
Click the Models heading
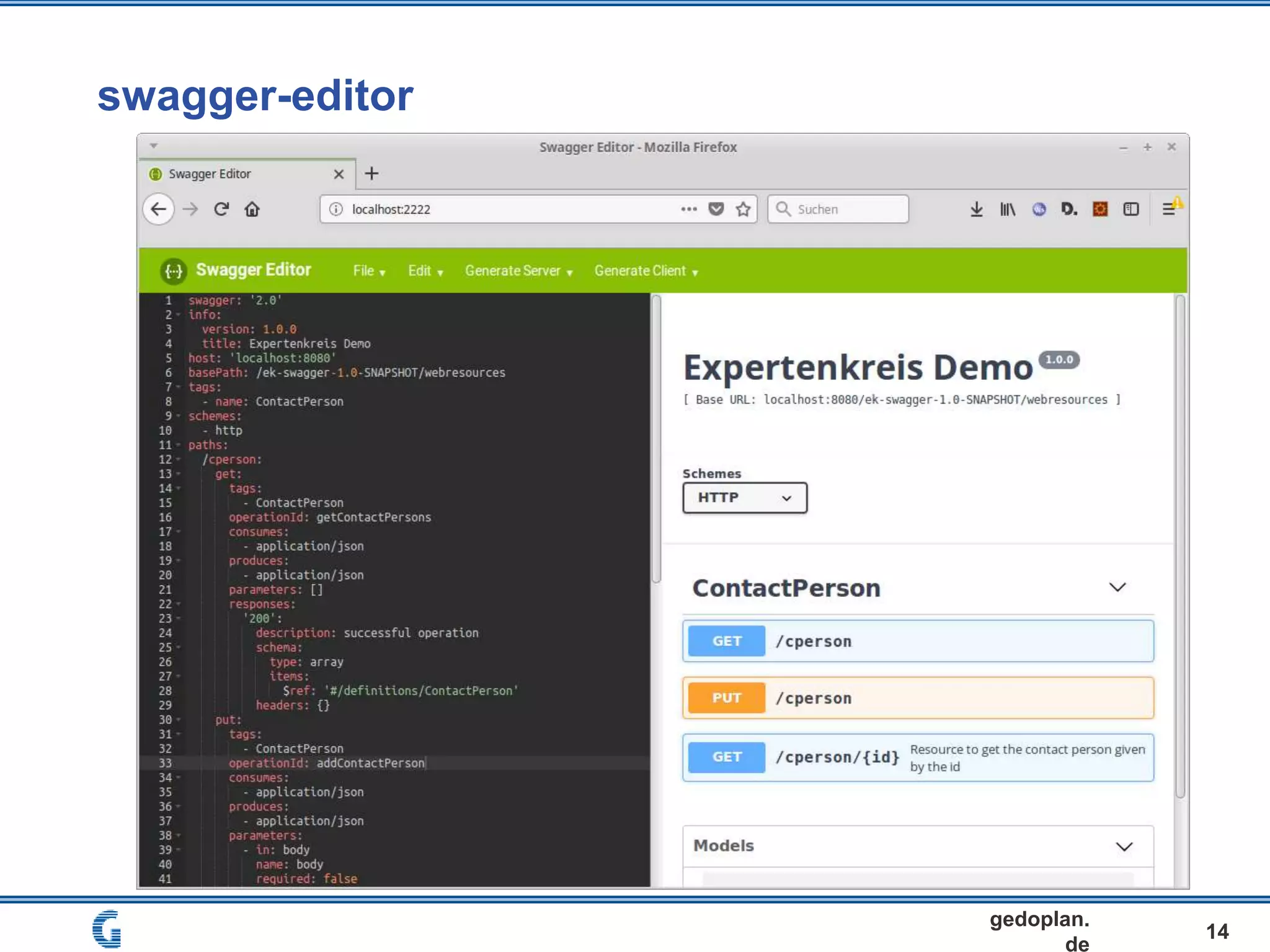[x=724, y=845]
